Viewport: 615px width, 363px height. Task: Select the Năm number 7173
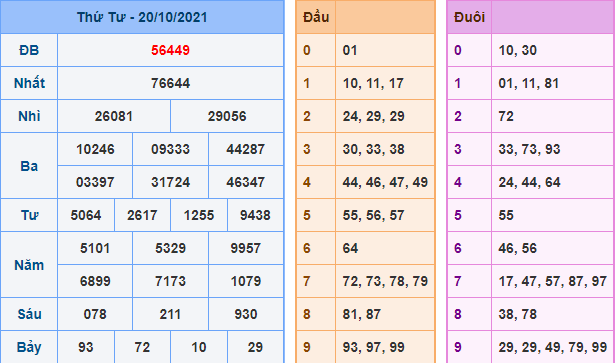pos(170,281)
